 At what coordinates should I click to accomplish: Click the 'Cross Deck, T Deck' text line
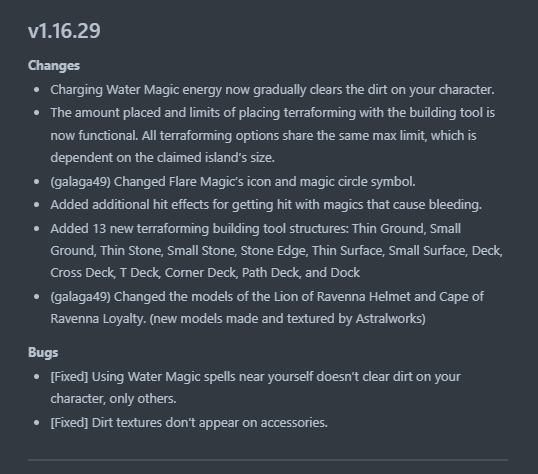[x=205, y=273]
